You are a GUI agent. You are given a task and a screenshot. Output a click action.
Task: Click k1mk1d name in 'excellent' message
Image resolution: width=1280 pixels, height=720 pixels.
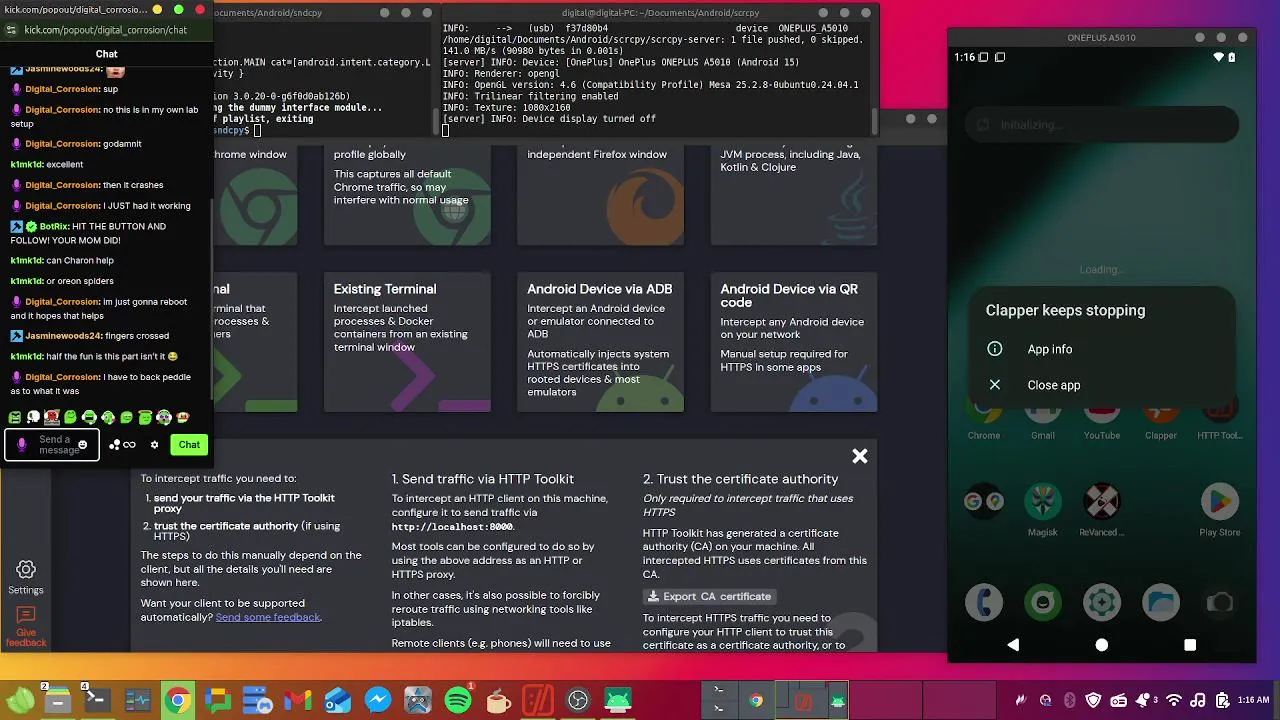tap(26, 164)
